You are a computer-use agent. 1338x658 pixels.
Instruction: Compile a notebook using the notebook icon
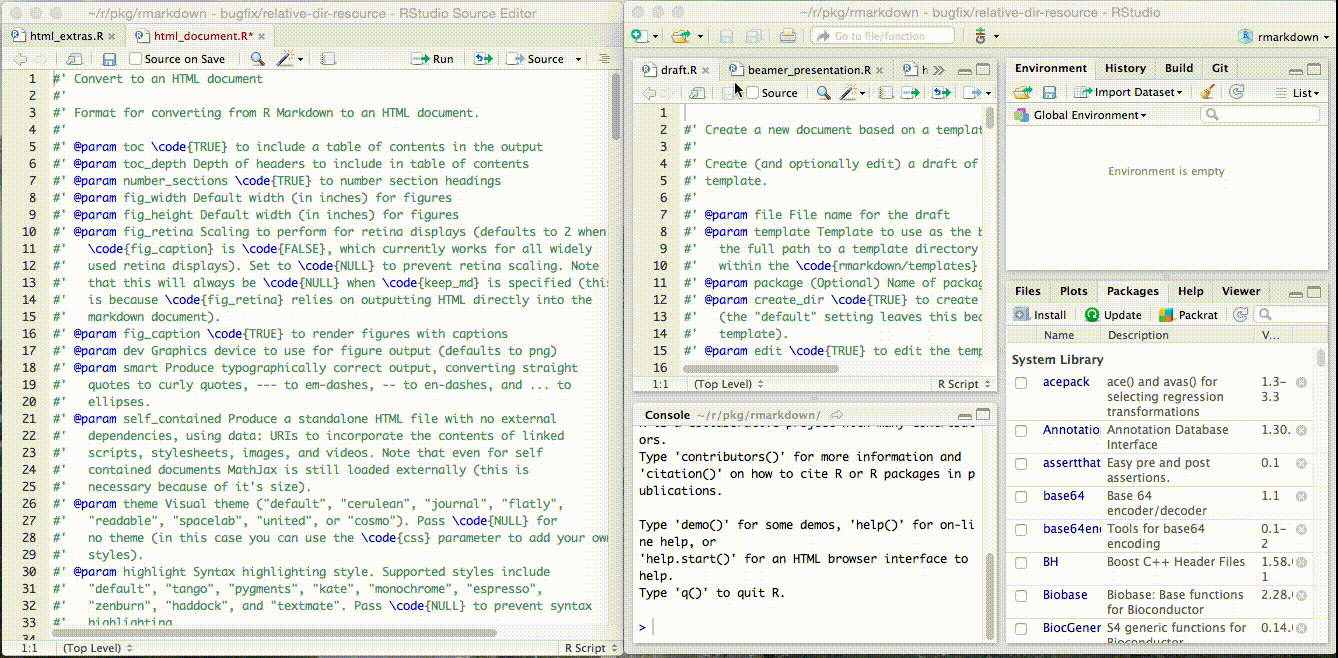point(327,58)
